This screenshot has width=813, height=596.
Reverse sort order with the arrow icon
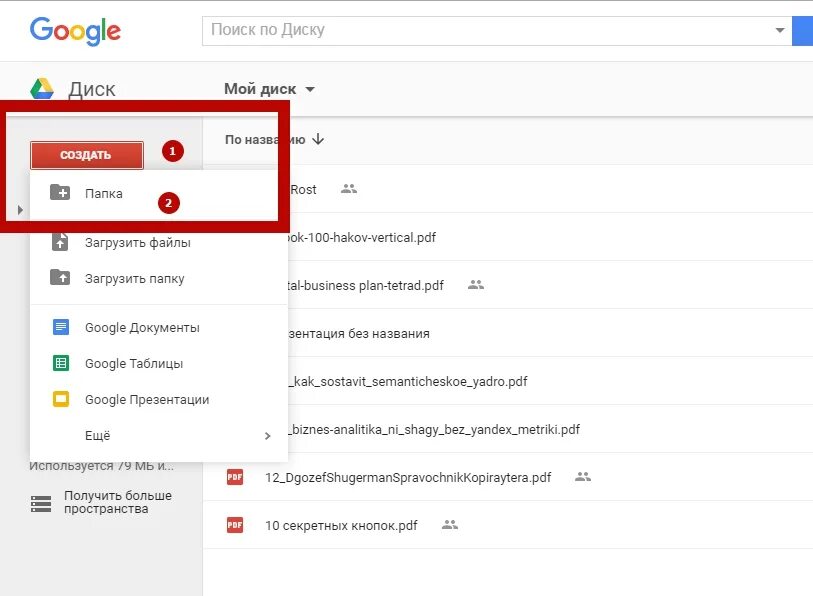pos(318,139)
